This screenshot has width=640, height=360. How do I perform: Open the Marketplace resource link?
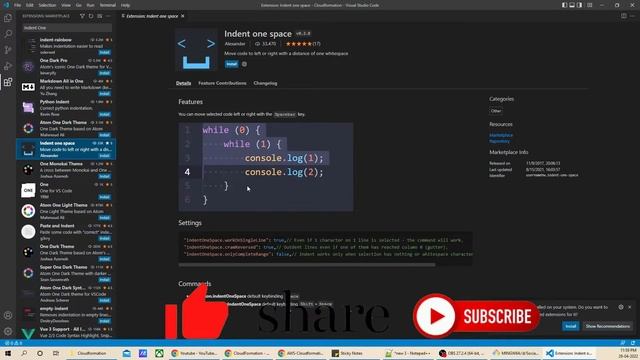click(501, 135)
